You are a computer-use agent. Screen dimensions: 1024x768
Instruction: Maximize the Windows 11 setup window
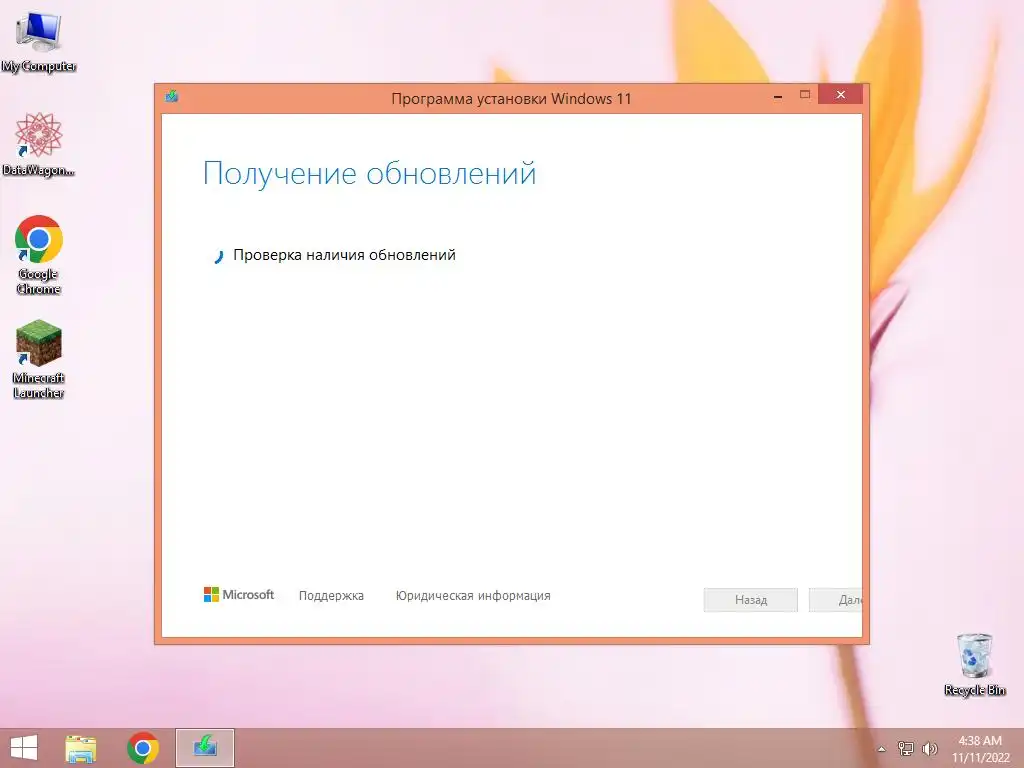805,95
